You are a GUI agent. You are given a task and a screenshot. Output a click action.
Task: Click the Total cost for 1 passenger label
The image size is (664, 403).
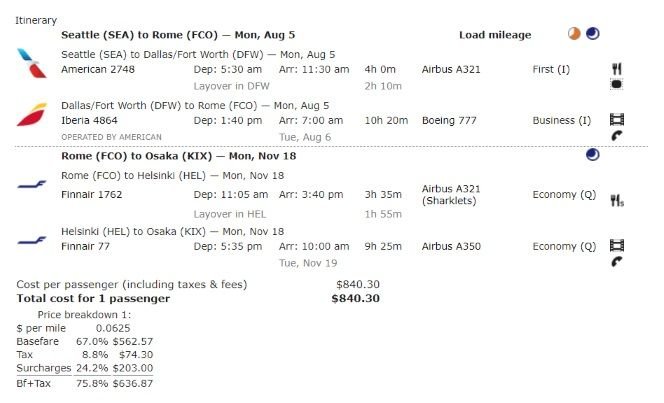pos(94,298)
